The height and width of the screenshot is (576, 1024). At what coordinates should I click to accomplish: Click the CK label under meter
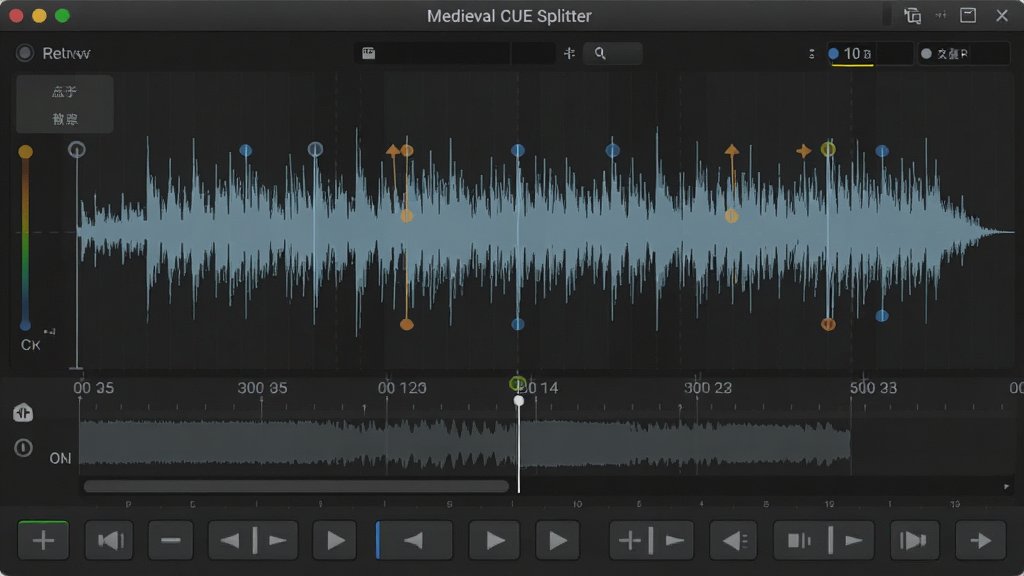click(x=31, y=345)
